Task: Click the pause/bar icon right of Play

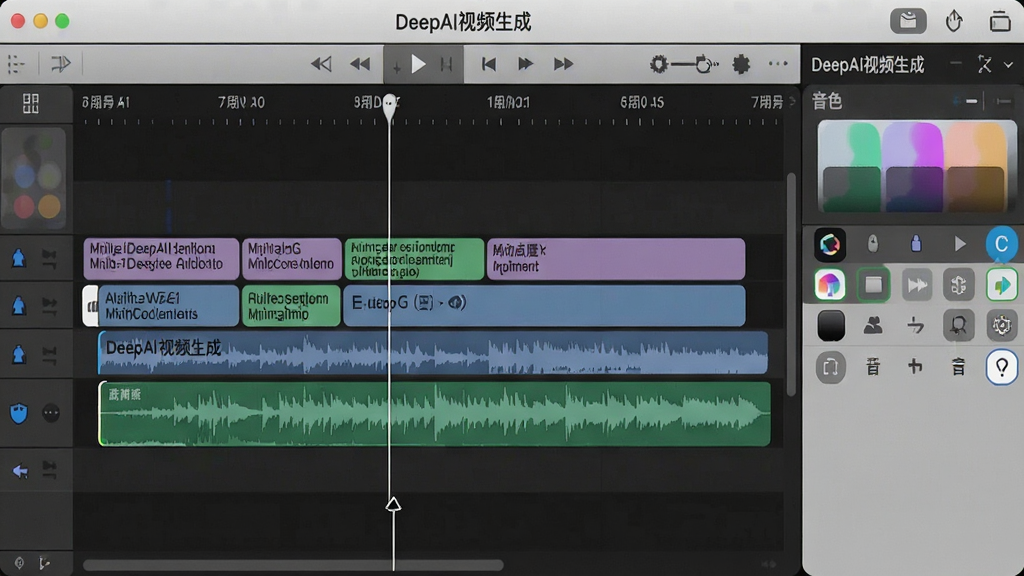Action: click(447, 64)
